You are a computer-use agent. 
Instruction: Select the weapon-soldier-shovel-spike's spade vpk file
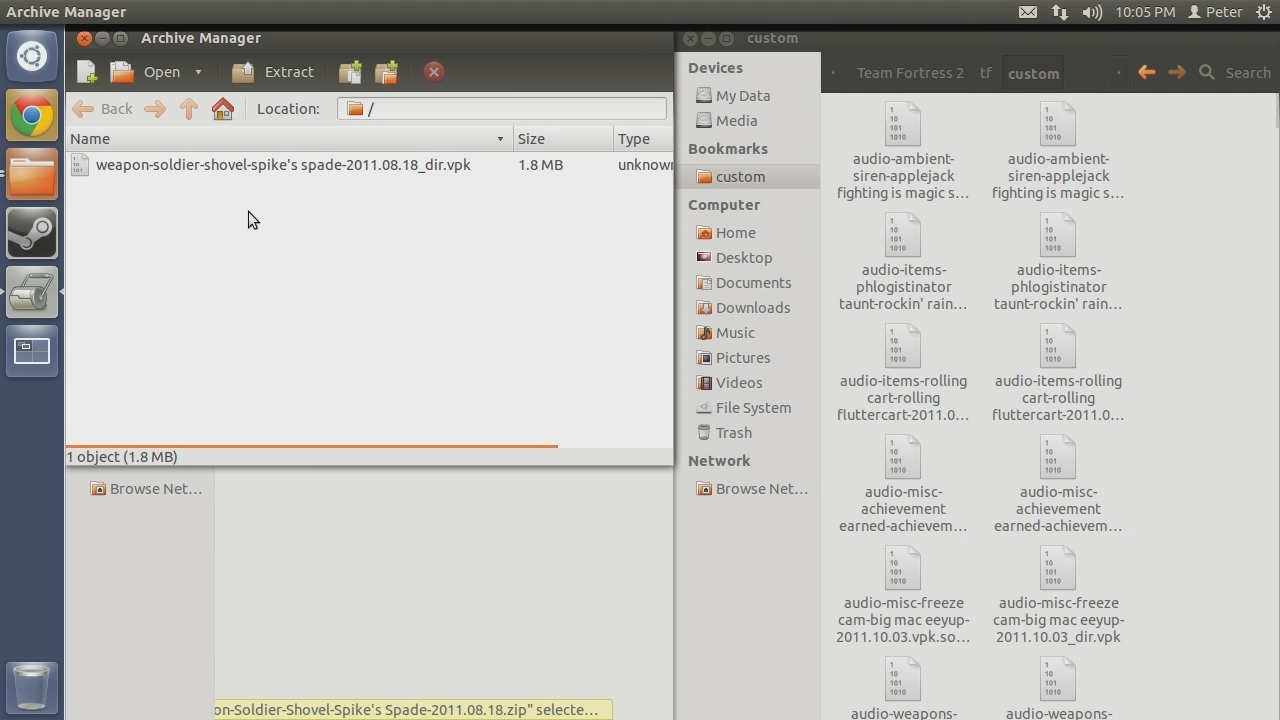[283, 165]
